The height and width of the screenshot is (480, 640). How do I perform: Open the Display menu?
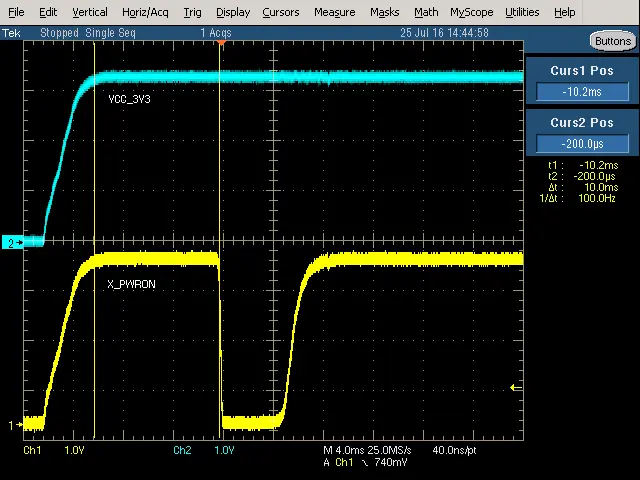tap(233, 12)
